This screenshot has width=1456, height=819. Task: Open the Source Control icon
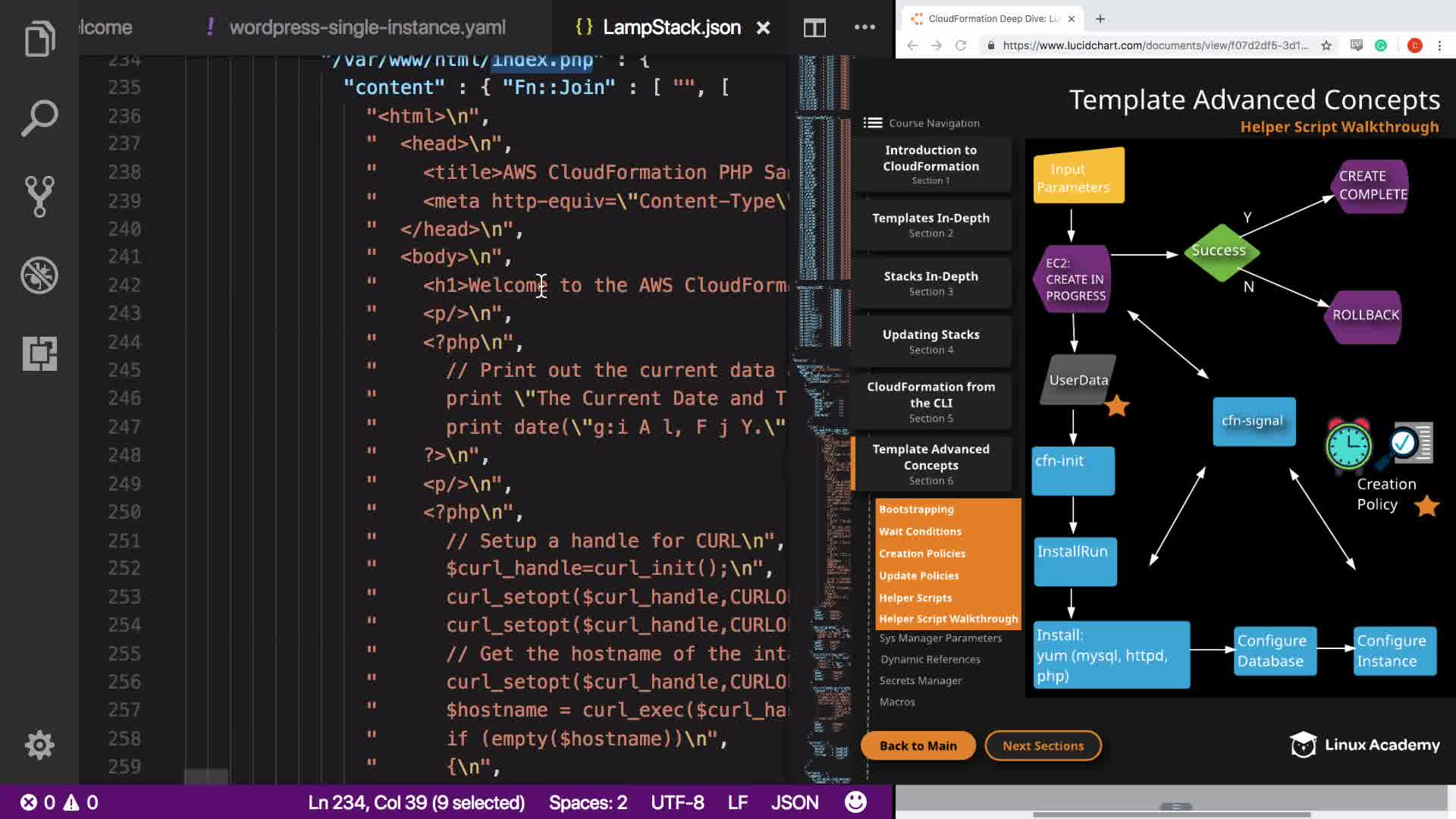click(x=39, y=196)
